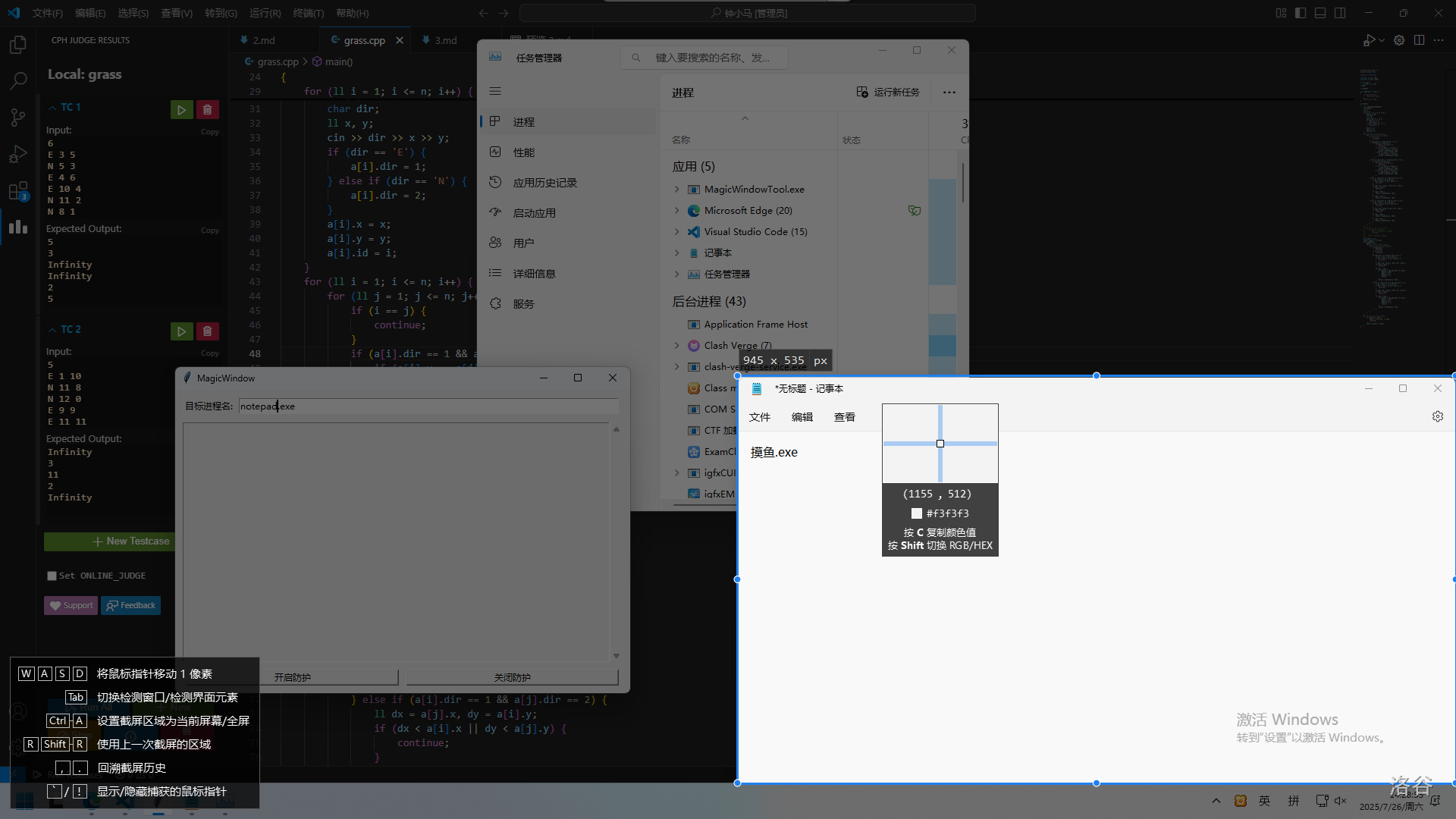1456x819 pixels.
Task: Expand Visual Studio Code process group
Action: click(x=677, y=232)
